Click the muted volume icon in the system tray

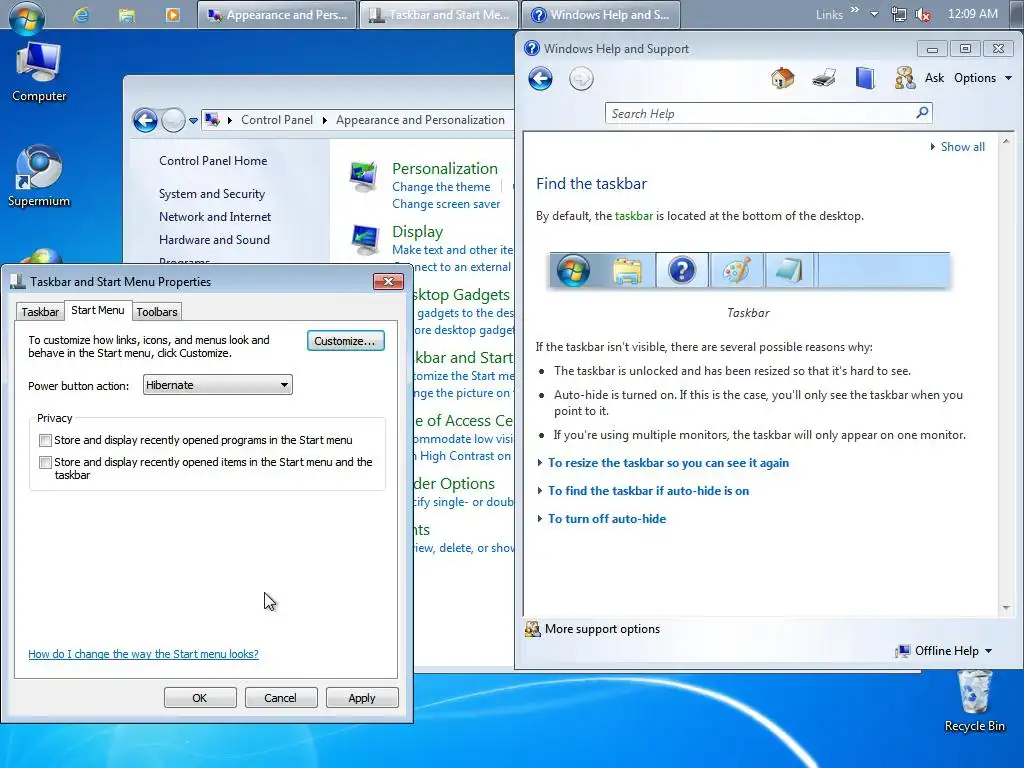923,14
